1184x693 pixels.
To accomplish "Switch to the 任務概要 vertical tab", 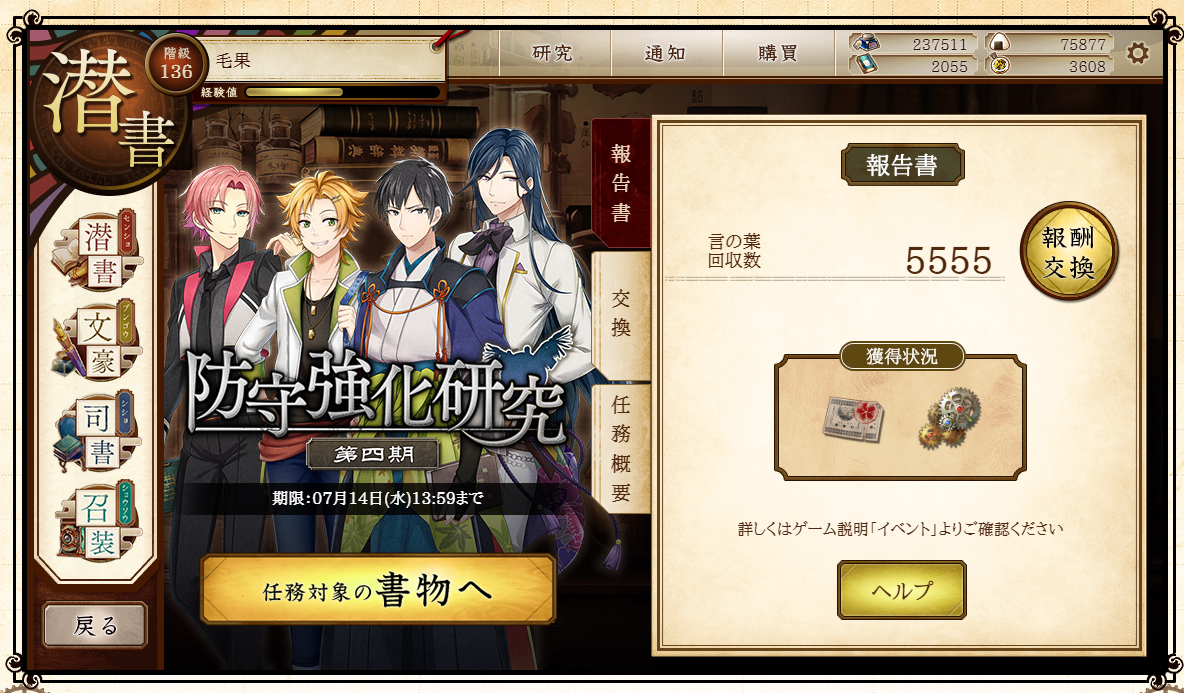I will 621,448.
